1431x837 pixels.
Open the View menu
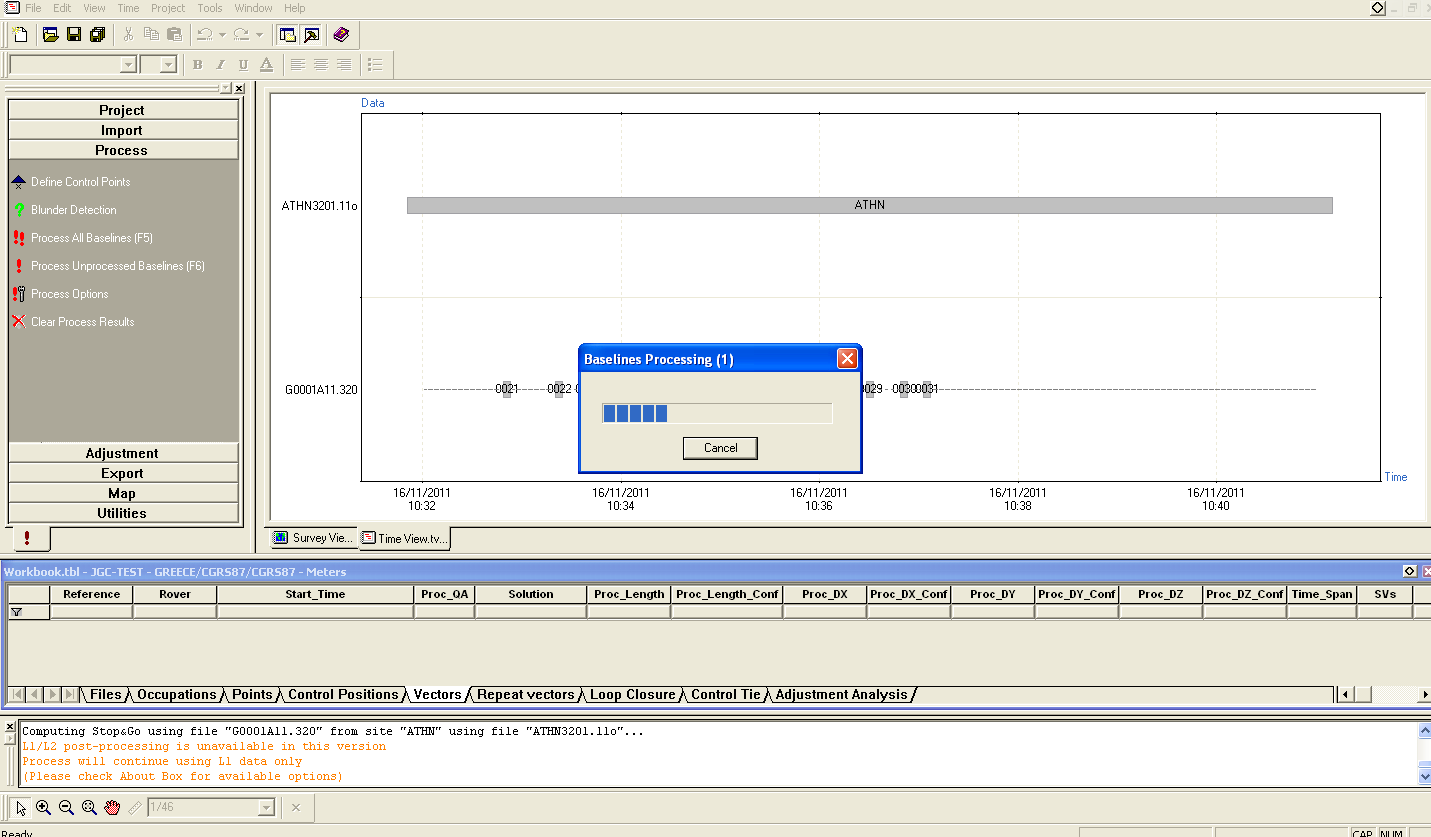[x=94, y=8]
